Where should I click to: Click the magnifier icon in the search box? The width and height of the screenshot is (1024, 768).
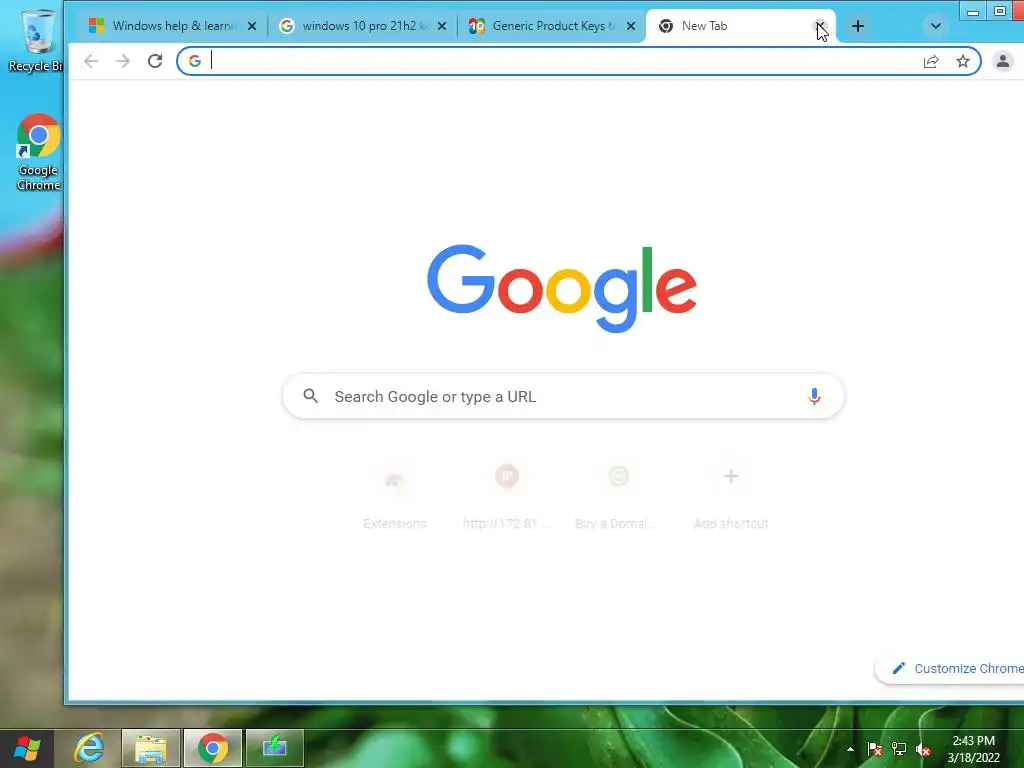pos(311,396)
